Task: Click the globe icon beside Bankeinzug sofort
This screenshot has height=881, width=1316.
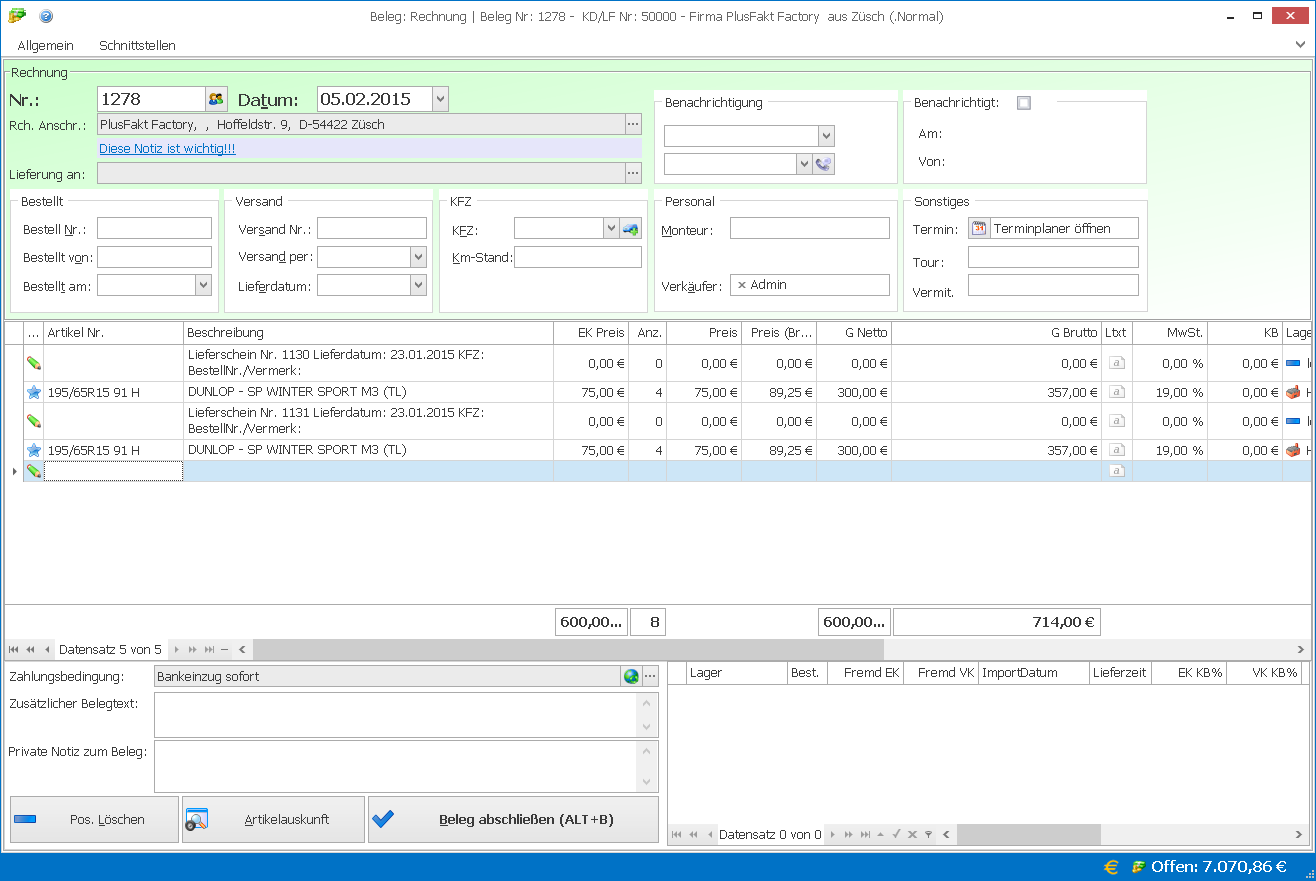Action: [x=631, y=677]
